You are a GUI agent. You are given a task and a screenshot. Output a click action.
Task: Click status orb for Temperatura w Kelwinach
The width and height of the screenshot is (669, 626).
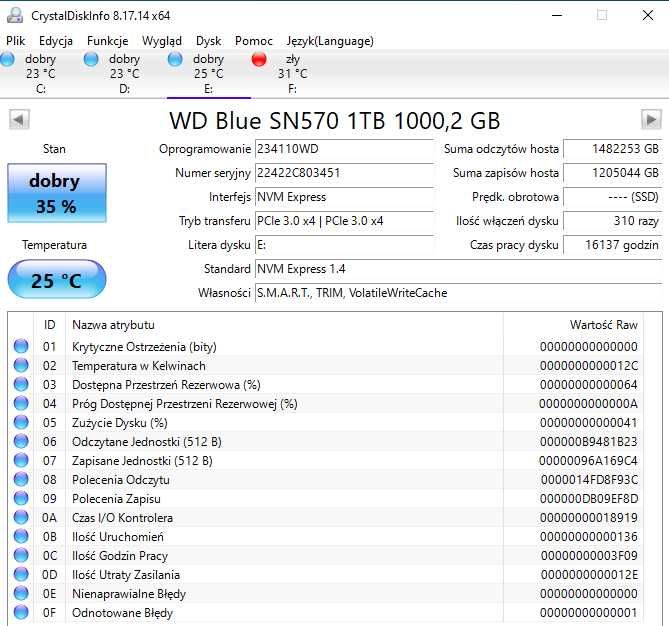[x=21, y=365]
